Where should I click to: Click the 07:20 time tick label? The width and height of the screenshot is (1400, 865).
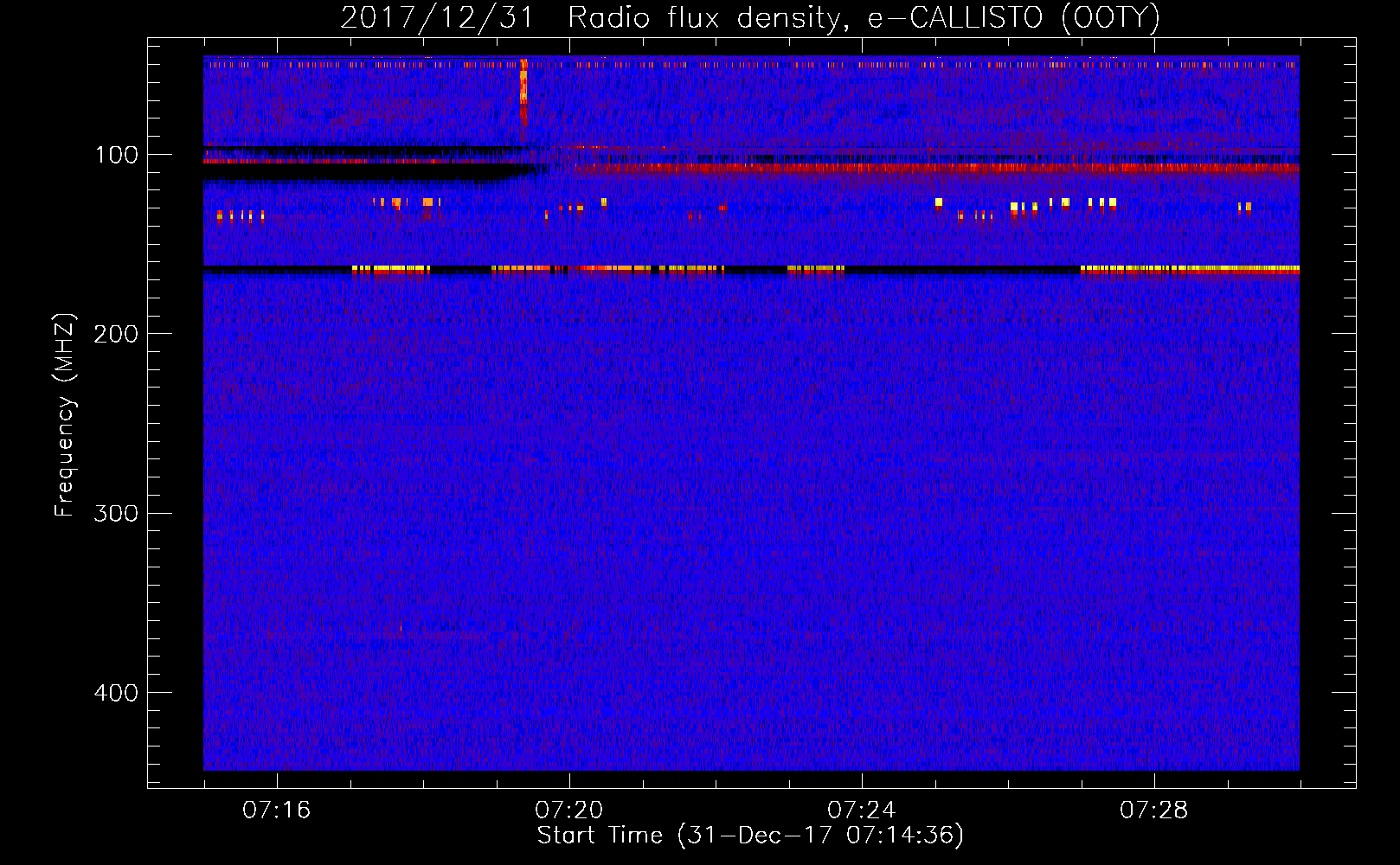pyautogui.click(x=569, y=810)
